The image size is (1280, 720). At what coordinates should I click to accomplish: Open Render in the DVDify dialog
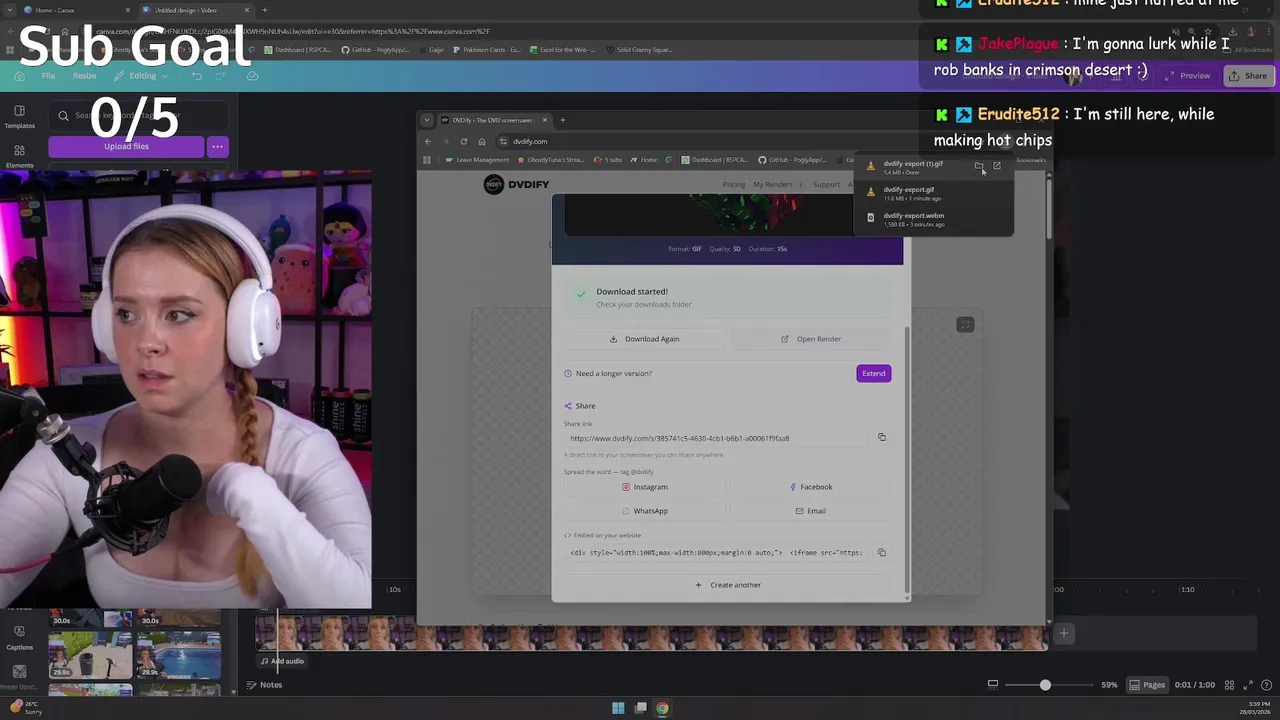point(811,339)
